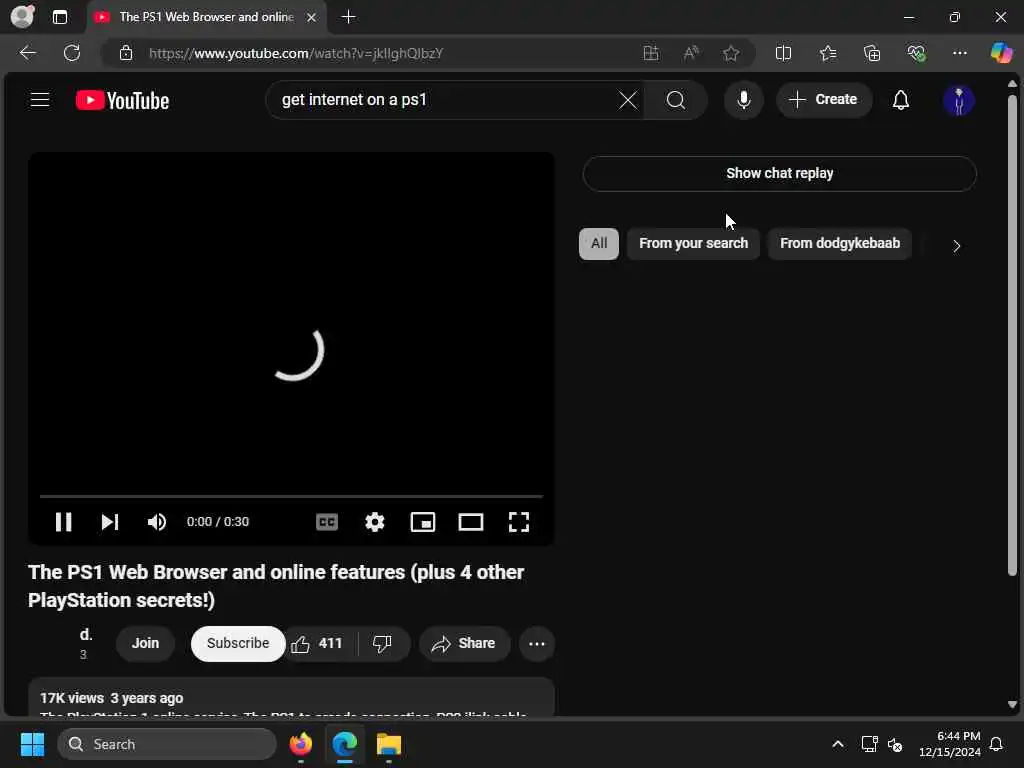
Task: Select the All filter chip
Action: (x=598, y=244)
